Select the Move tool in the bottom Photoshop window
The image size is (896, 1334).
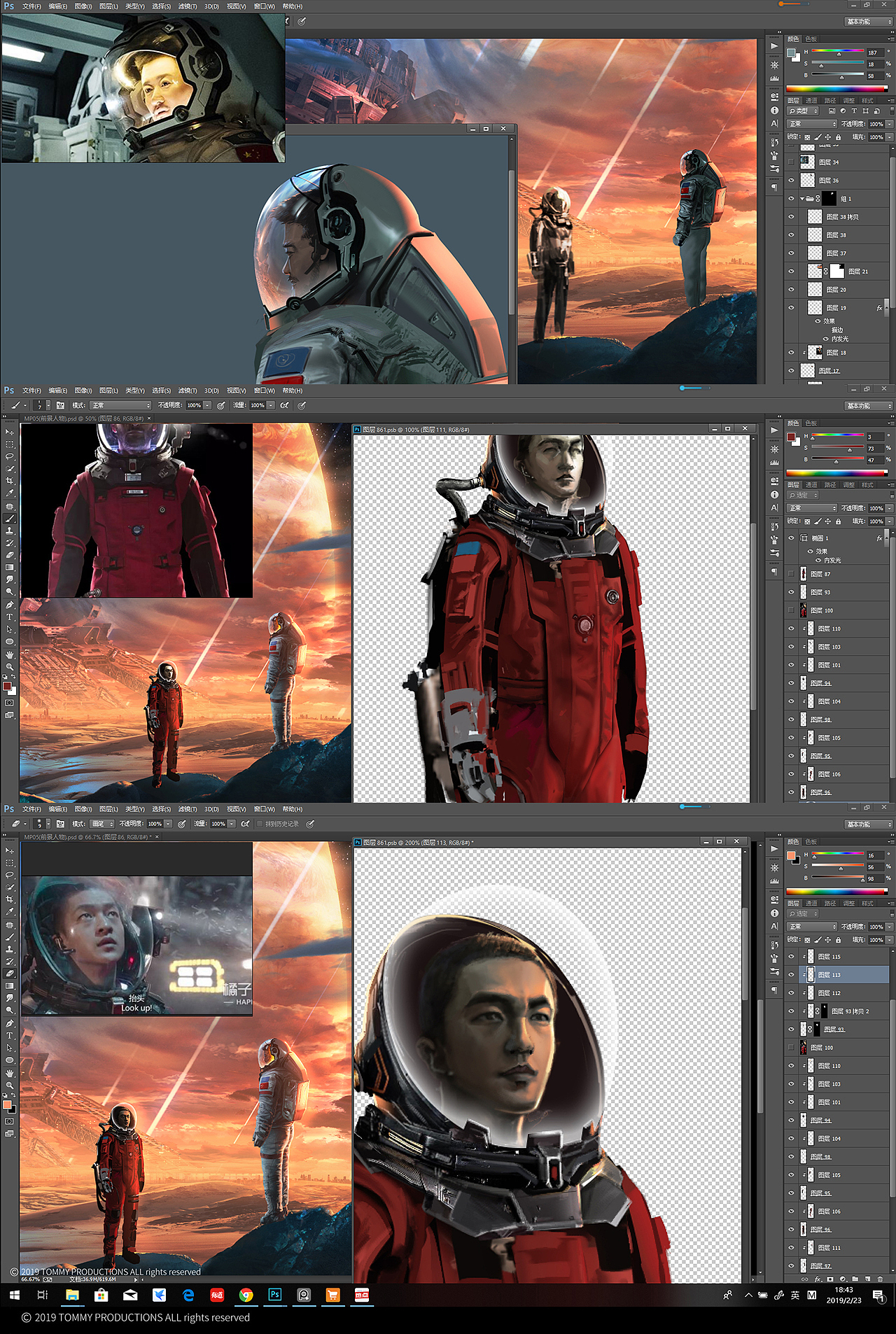click(10, 850)
